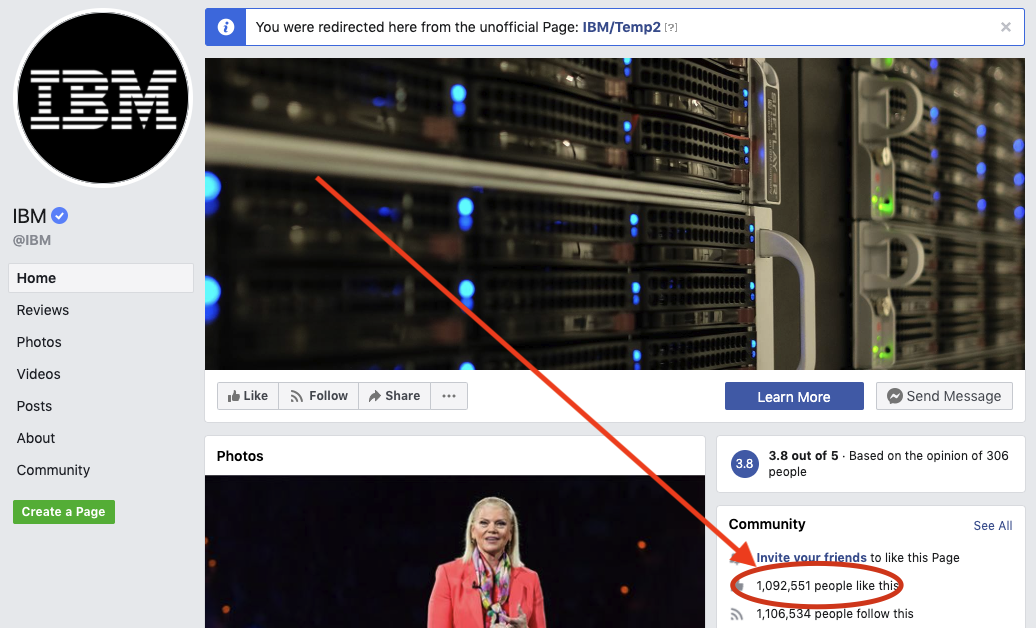Open the About section in sidebar
Viewport: 1036px width, 628px height.
tap(36, 438)
